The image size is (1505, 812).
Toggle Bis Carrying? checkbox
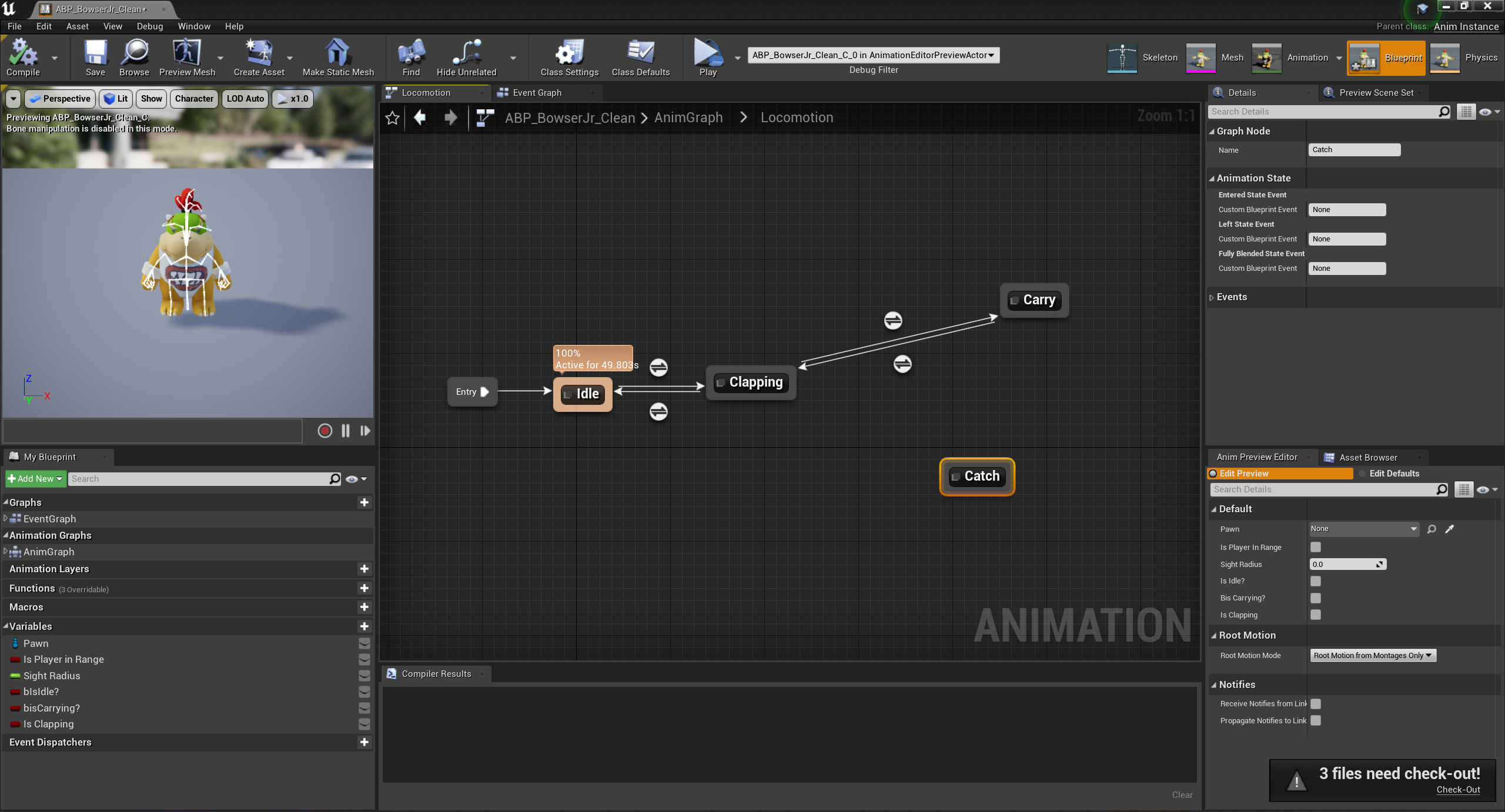pyautogui.click(x=1316, y=598)
